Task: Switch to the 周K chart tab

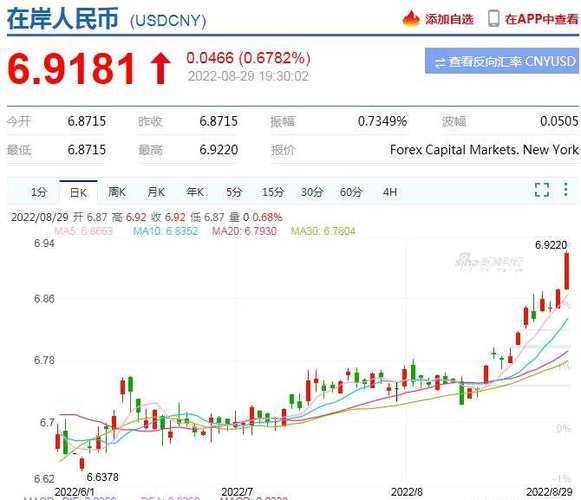Action: click(x=117, y=192)
